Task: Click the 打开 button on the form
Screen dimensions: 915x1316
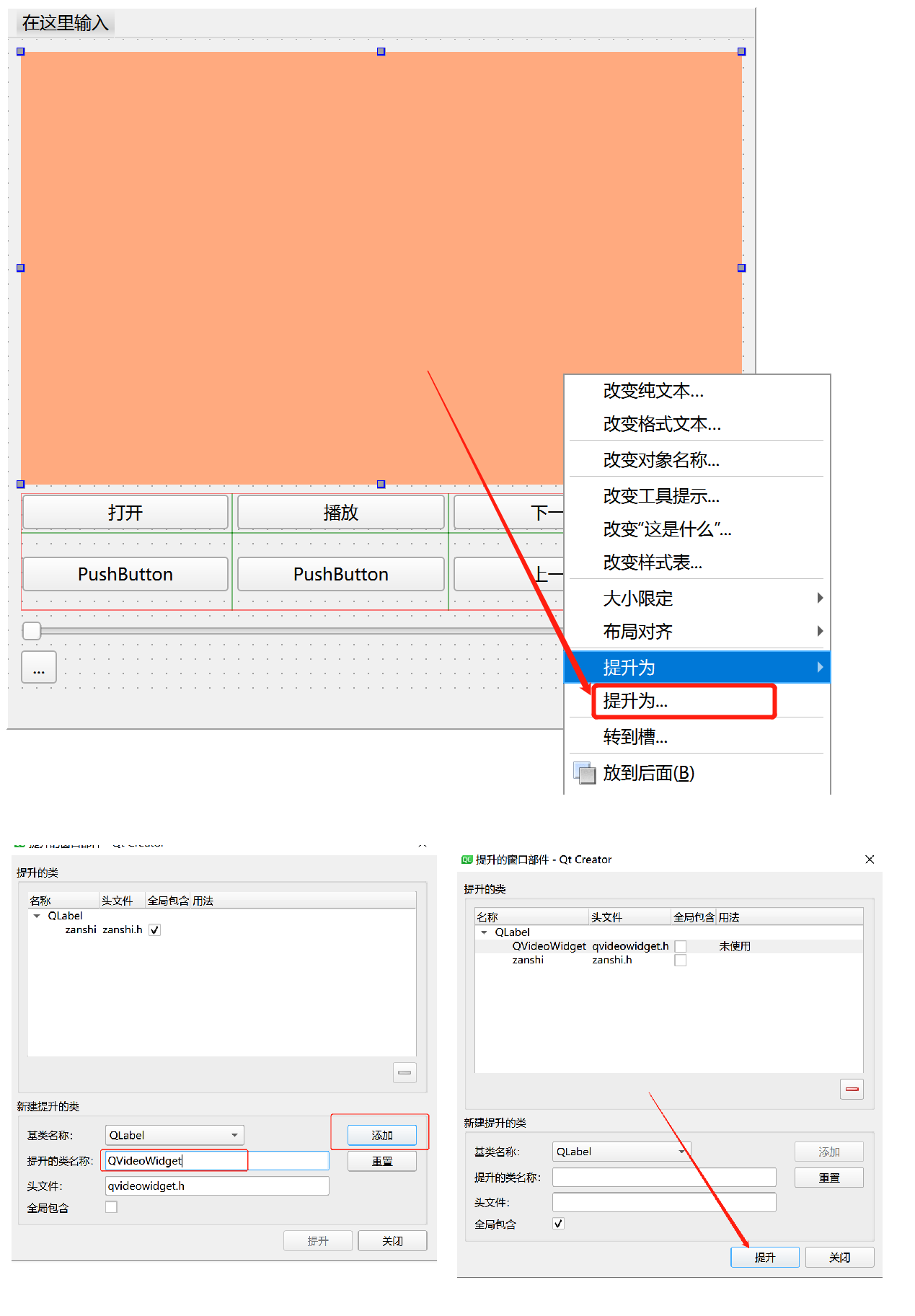Action: 125,512
